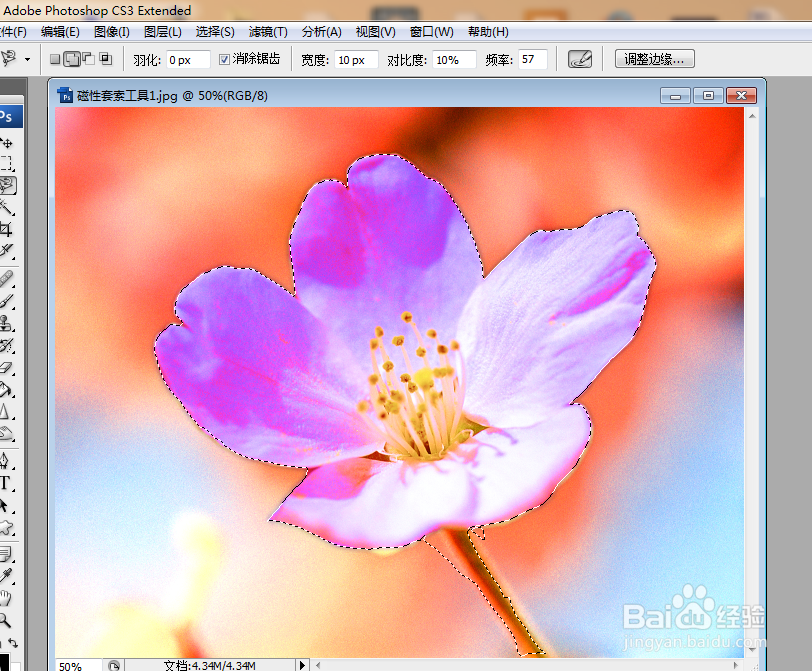Select the Type tool

click(x=7, y=483)
